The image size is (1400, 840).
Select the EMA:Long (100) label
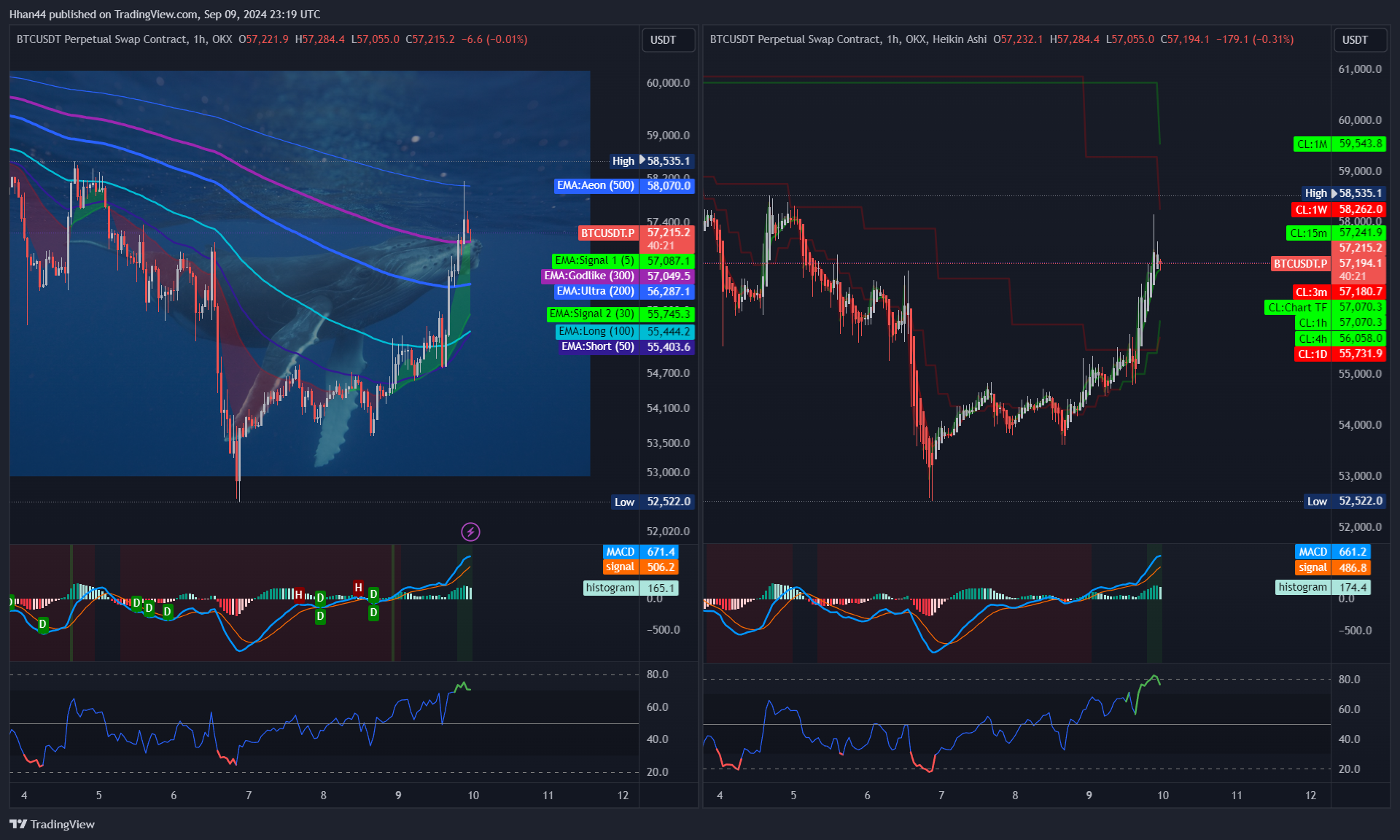coord(596,331)
